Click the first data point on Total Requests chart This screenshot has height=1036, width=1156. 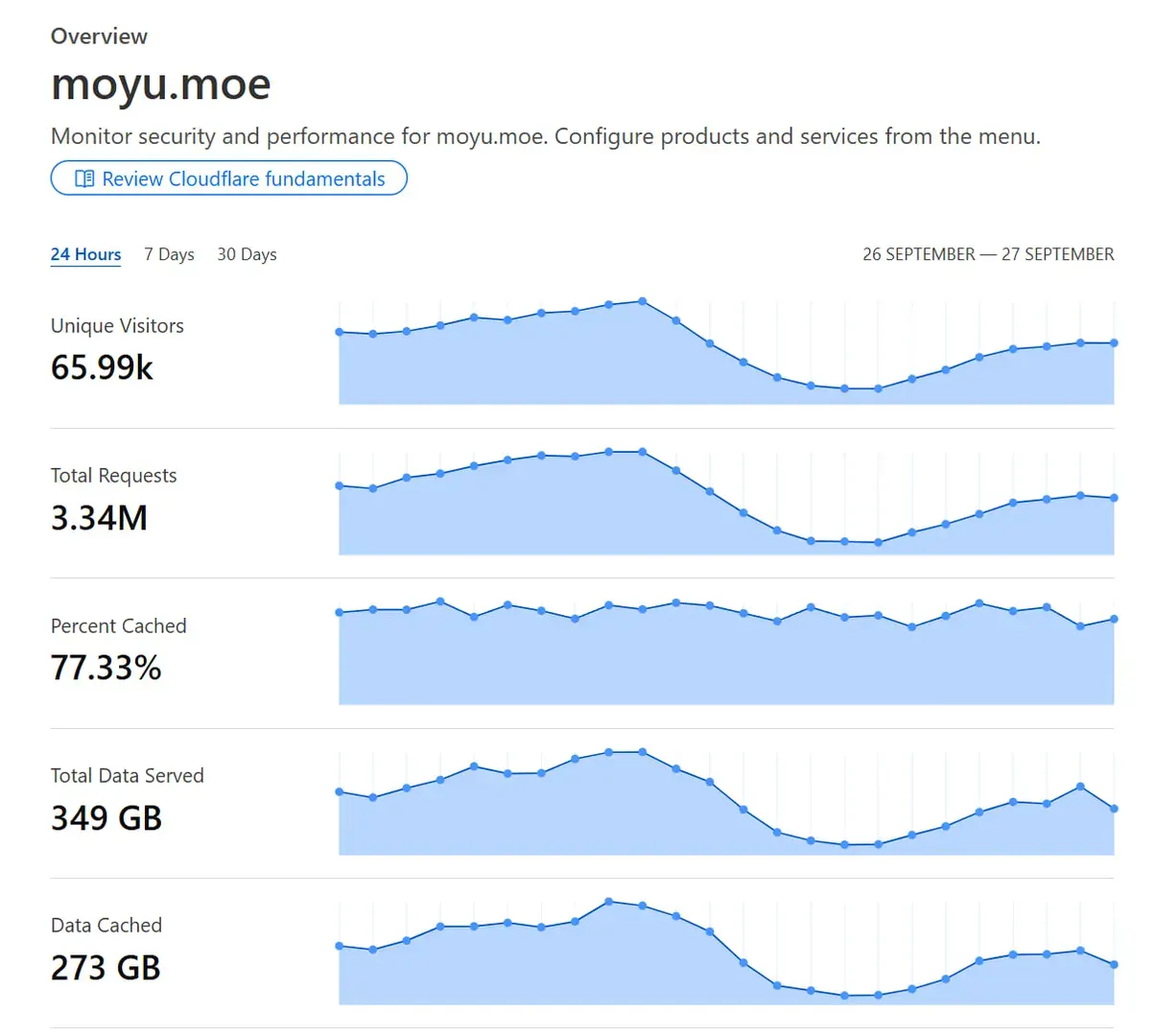(340, 485)
